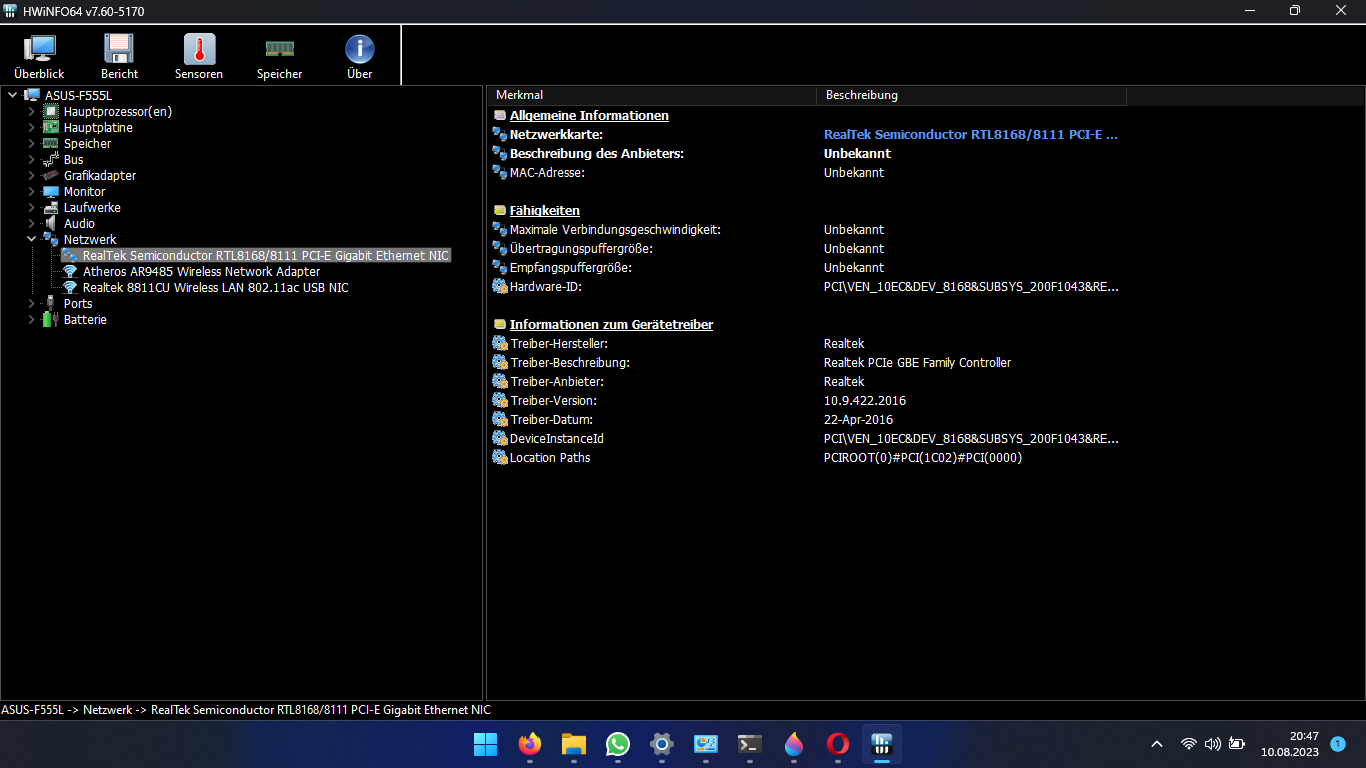Click the Monitor icon in tree
Screen dimensions: 1366x768
tap(50, 191)
